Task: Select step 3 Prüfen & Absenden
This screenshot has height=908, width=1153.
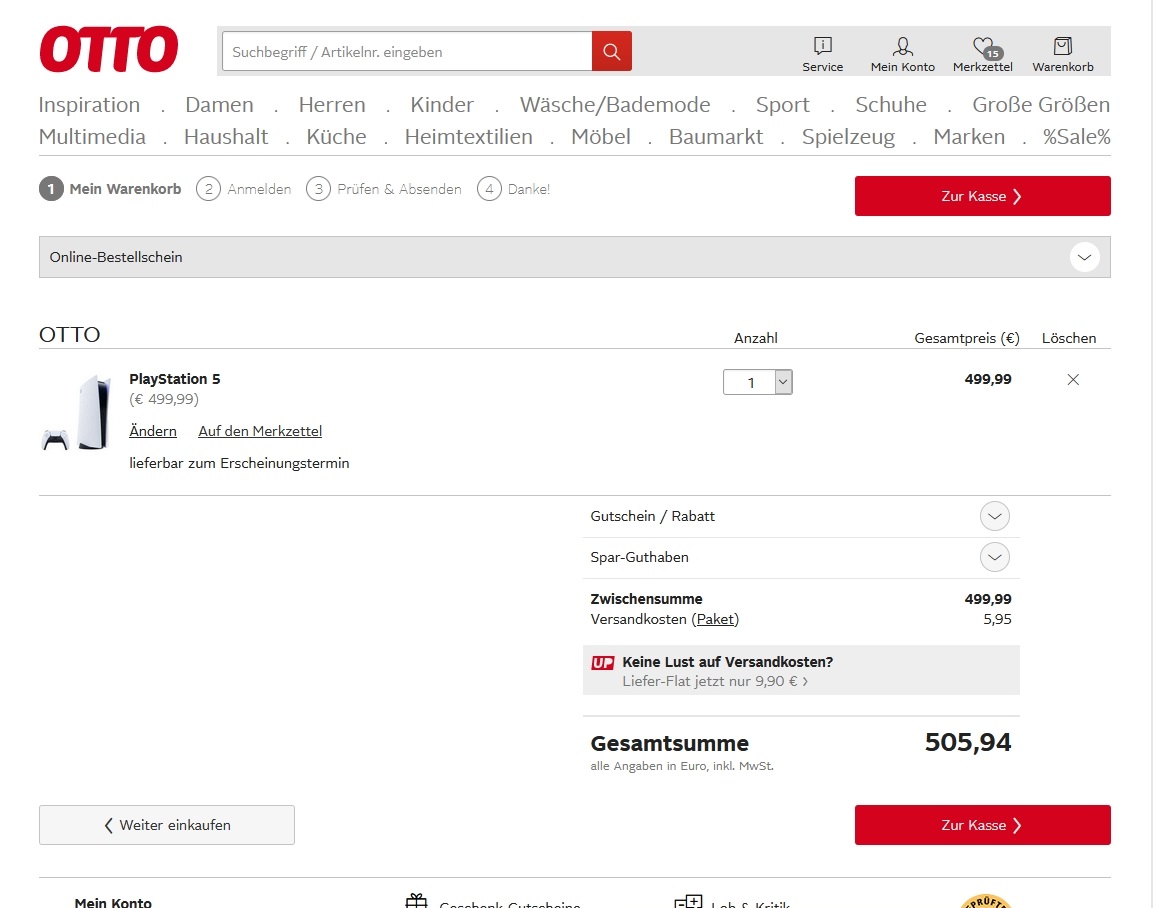Action: click(384, 189)
